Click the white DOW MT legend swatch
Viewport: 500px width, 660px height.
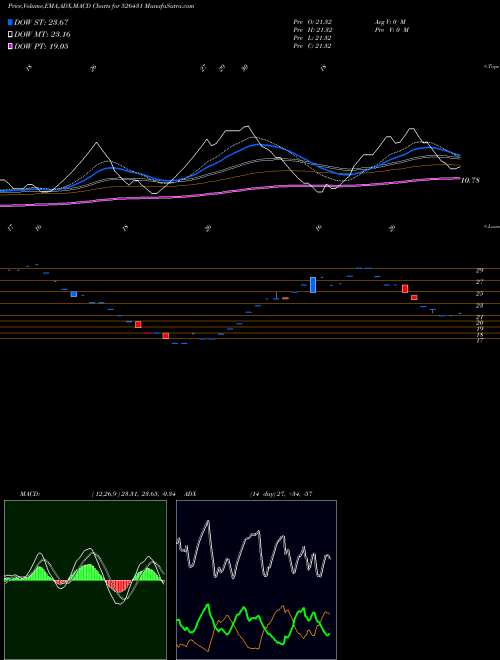10,35
